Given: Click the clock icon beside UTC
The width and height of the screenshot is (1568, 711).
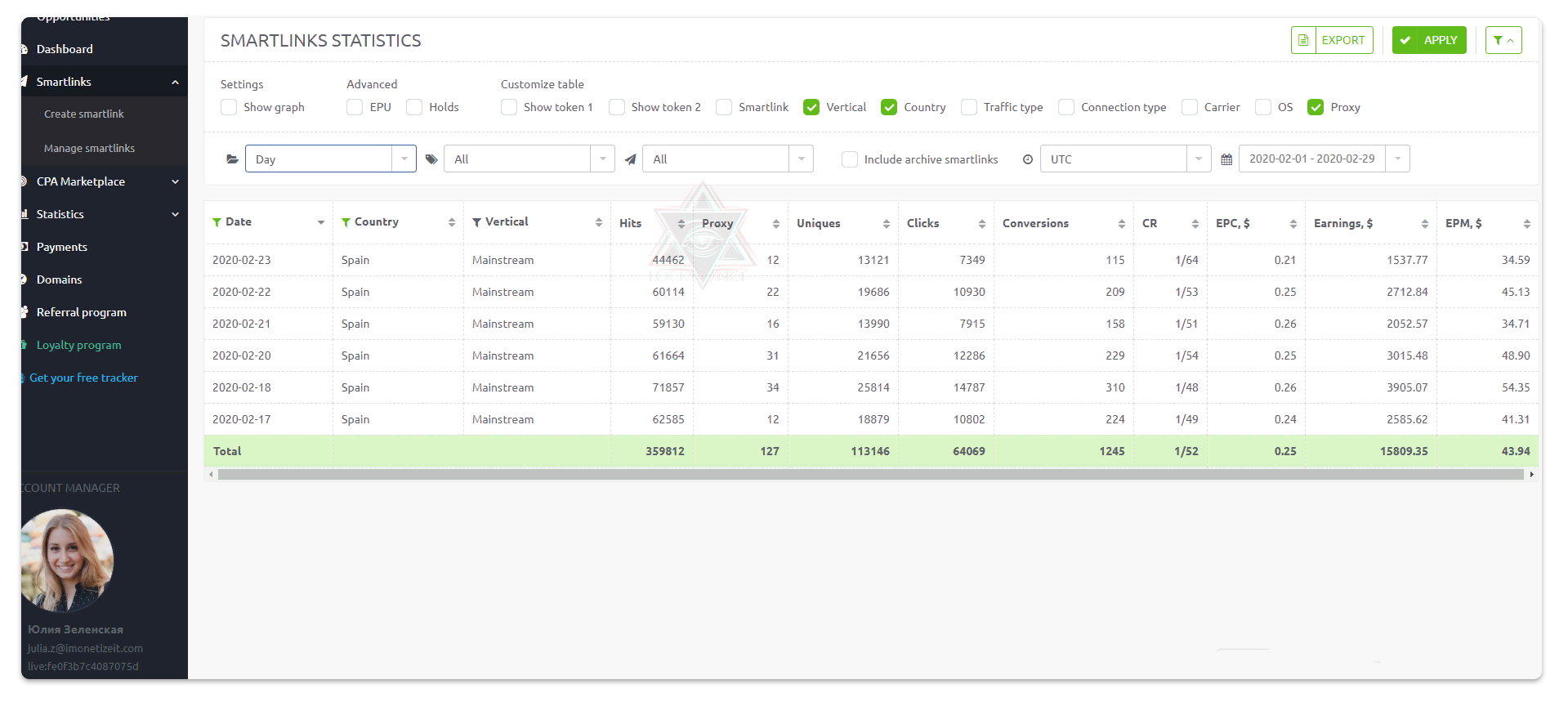Looking at the screenshot, I should (1028, 159).
